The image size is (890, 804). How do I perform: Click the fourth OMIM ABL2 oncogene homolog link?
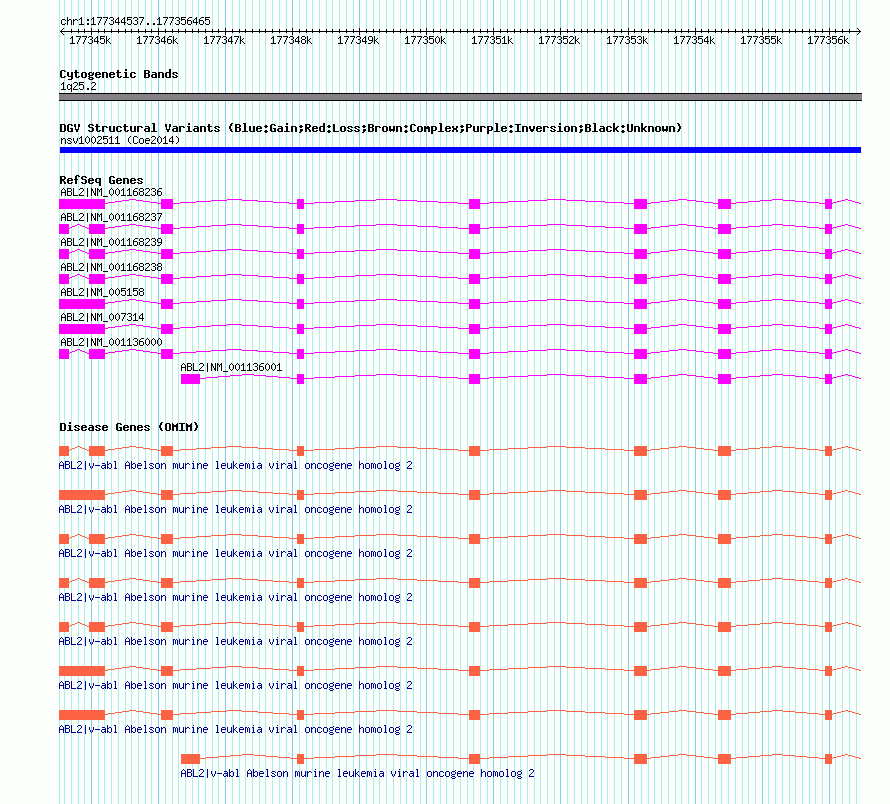tap(236, 597)
